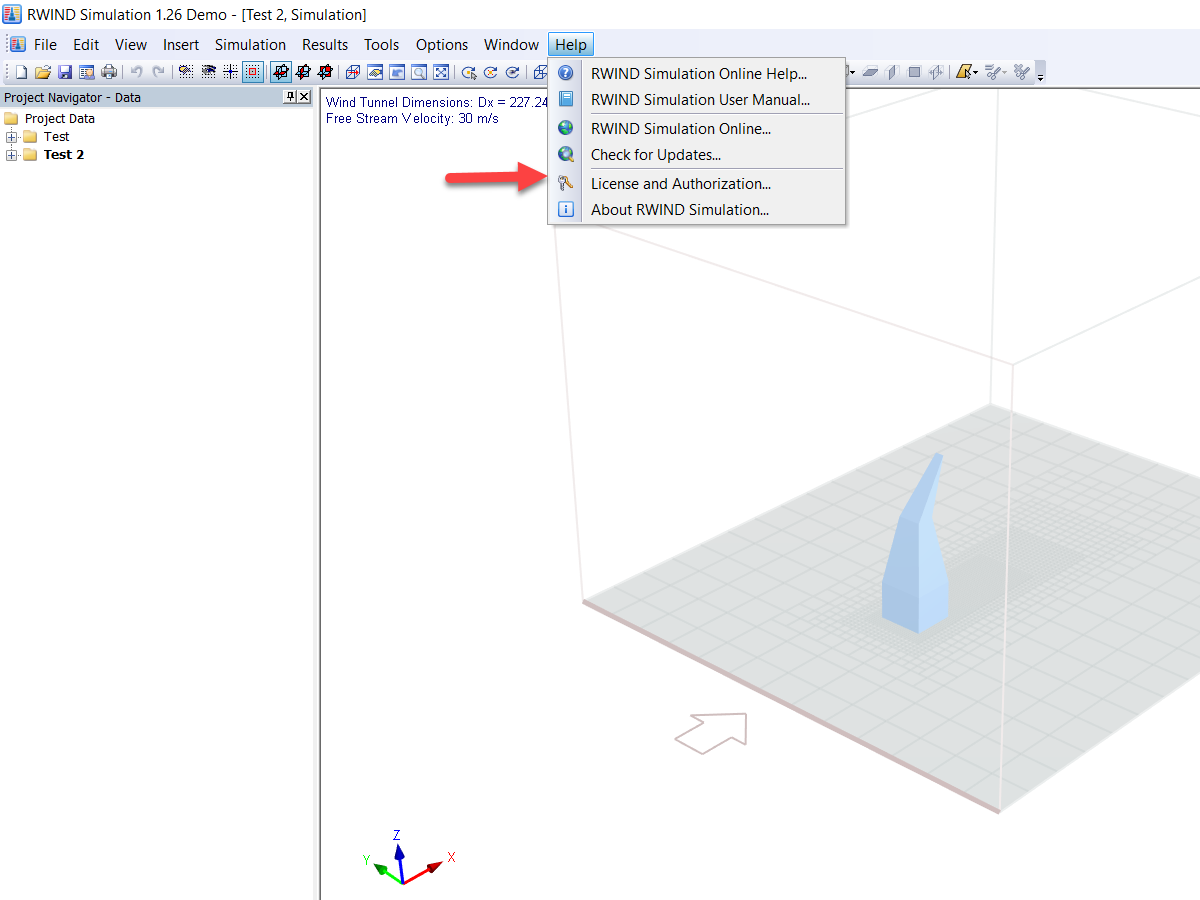Click the Wind Tunnel Dimensions text

(x=437, y=102)
